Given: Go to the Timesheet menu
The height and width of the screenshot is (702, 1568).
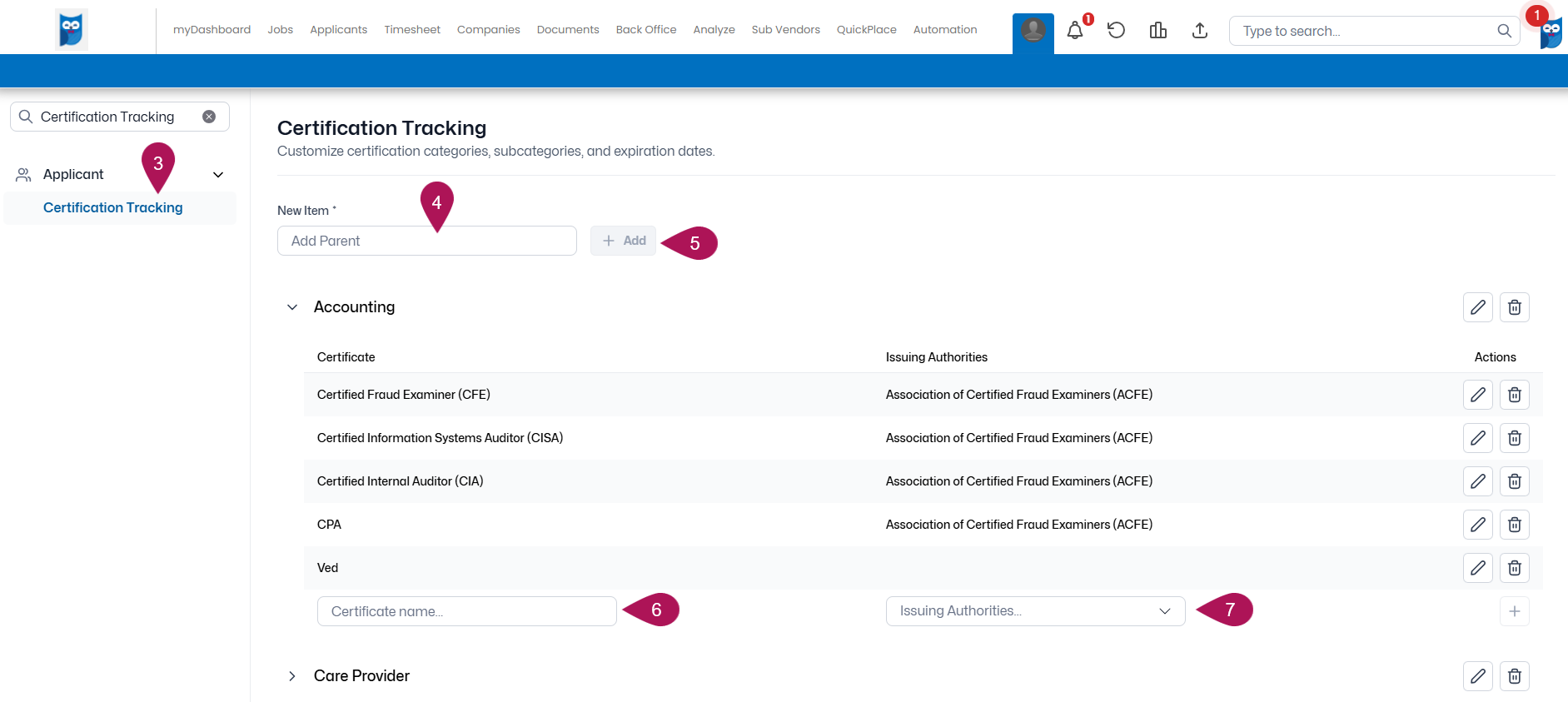Looking at the screenshot, I should pos(412,30).
